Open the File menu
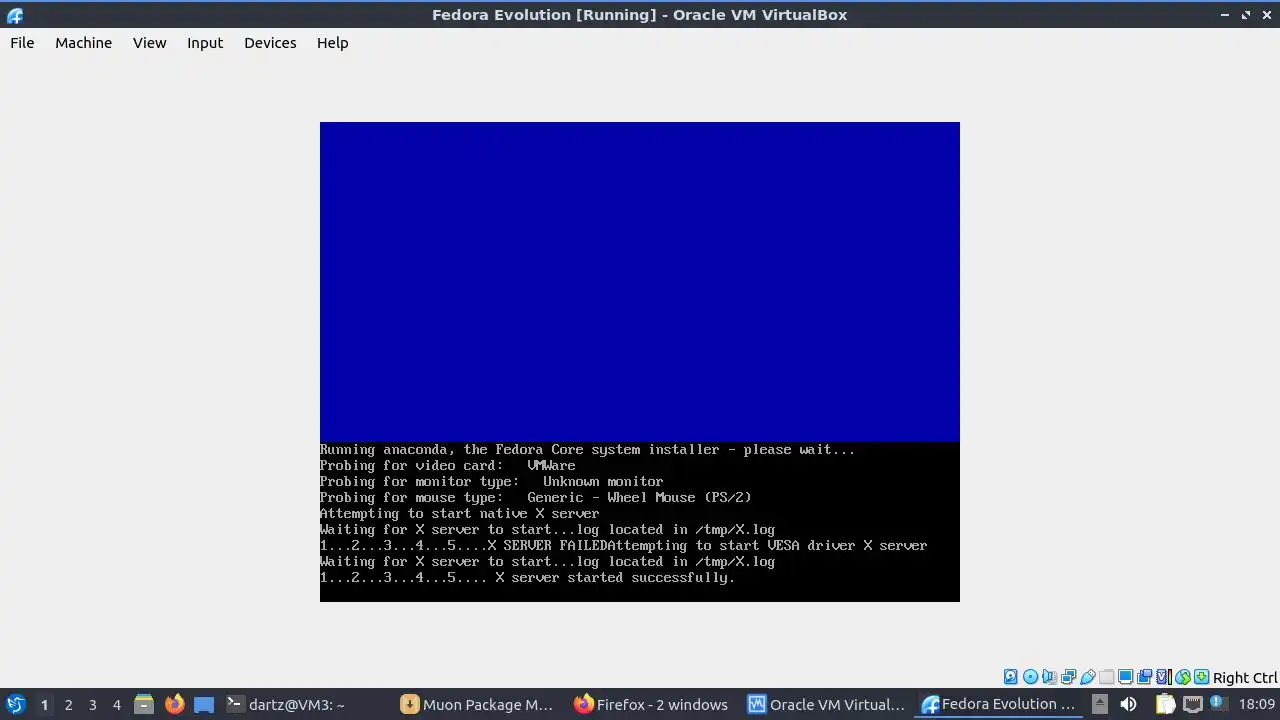The image size is (1280, 720). click(x=22, y=43)
